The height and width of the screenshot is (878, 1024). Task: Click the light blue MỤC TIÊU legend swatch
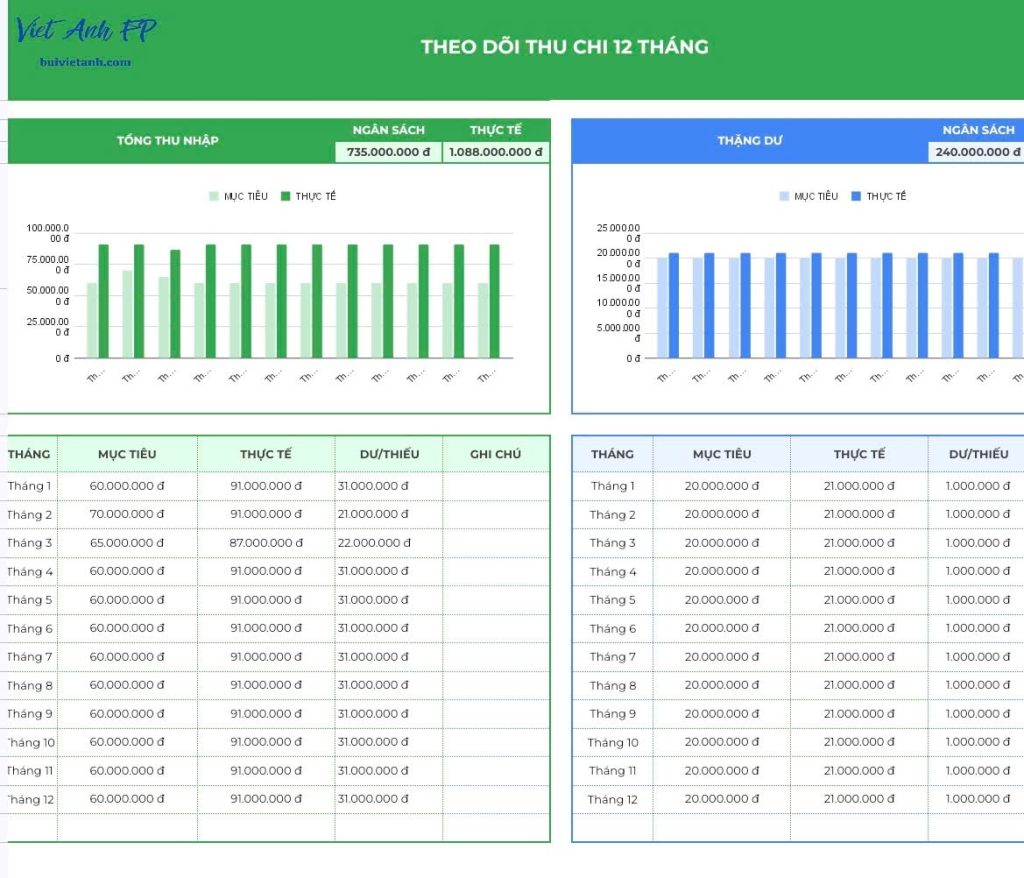coord(784,196)
